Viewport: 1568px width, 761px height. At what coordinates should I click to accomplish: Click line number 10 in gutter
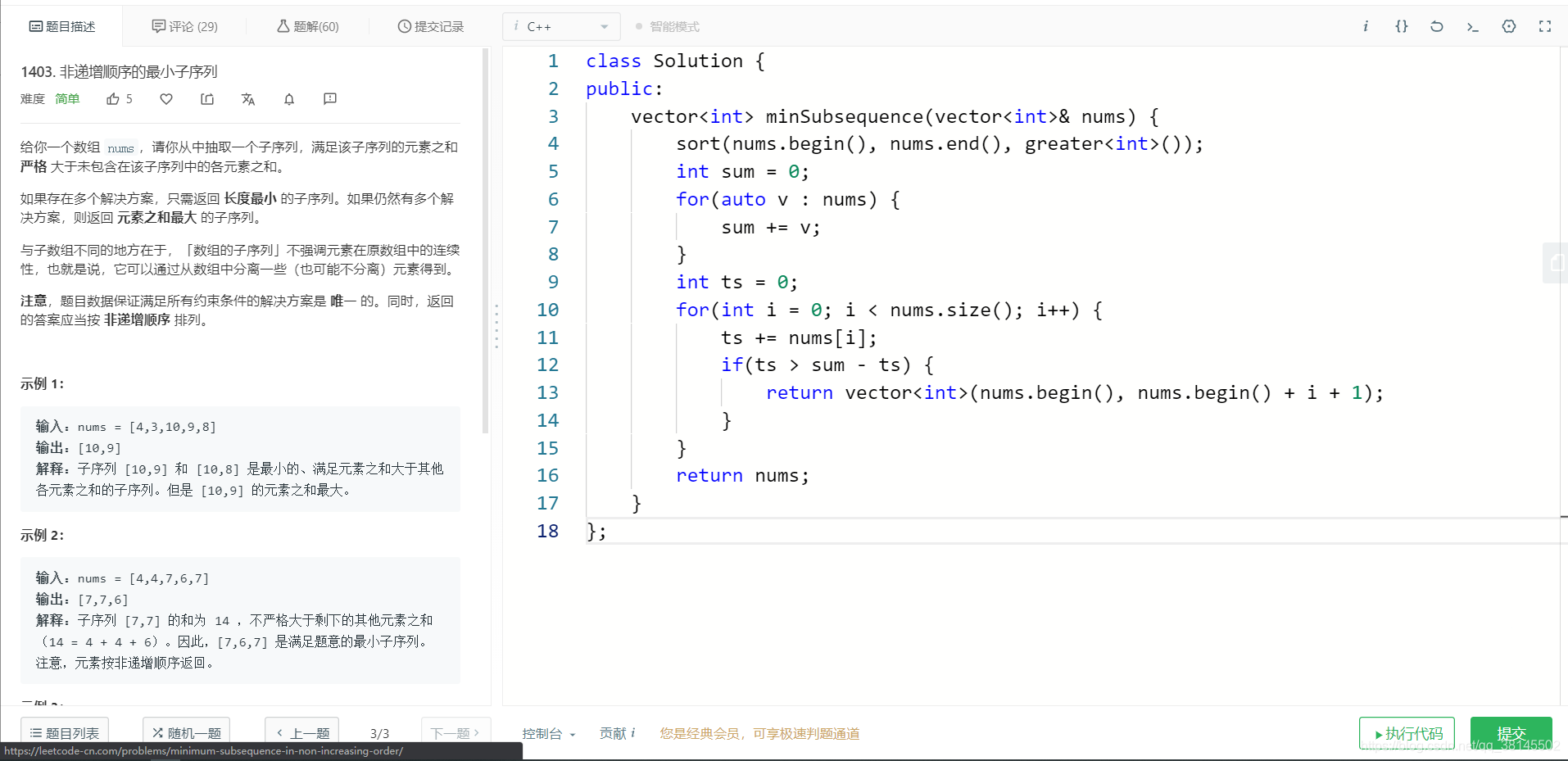pyautogui.click(x=547, y=310)
